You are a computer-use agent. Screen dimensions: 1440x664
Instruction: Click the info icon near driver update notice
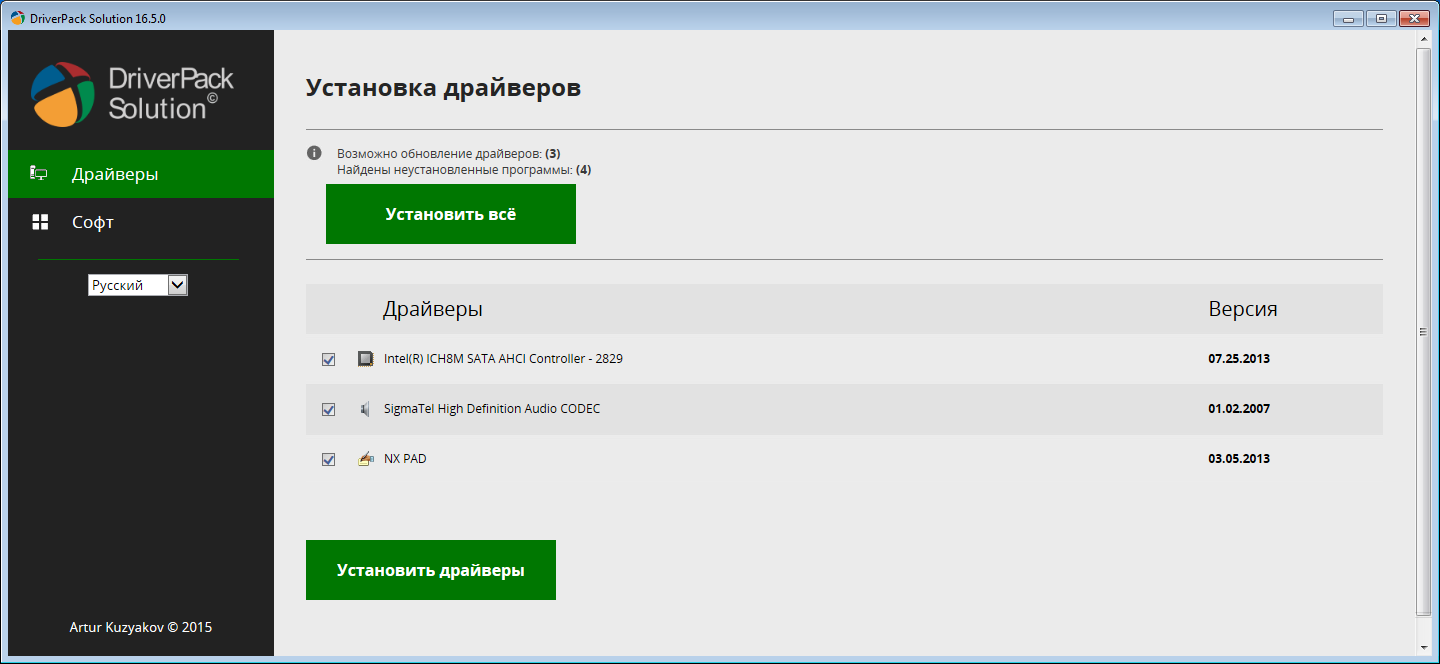tap(314, 153)
